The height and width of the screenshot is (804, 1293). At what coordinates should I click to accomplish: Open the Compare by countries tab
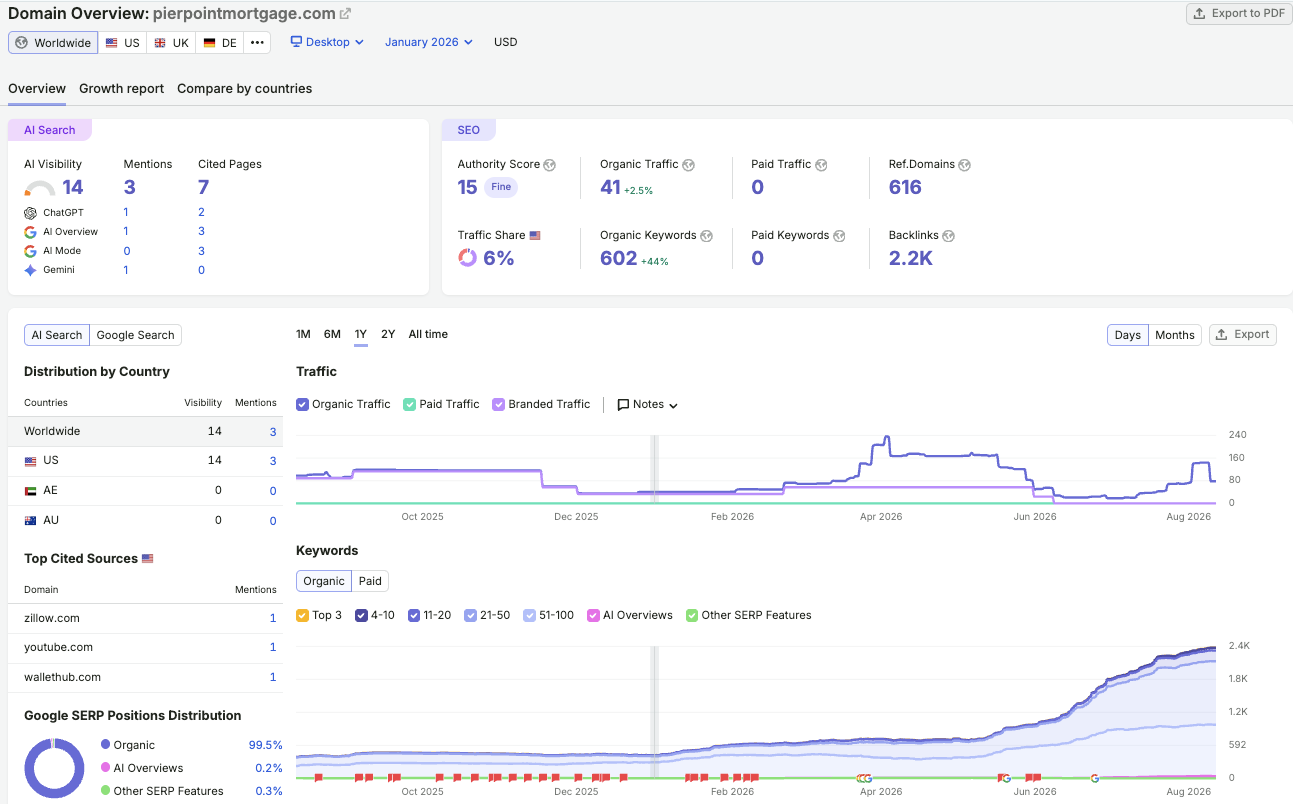pyautogui.click(x=244, y=88)
